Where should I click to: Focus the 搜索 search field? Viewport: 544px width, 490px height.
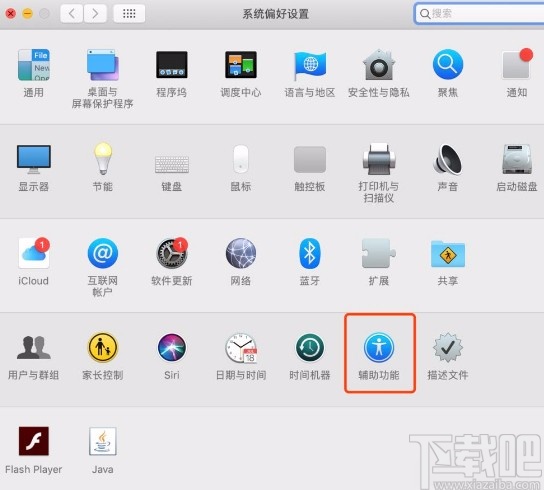[479, 14]
